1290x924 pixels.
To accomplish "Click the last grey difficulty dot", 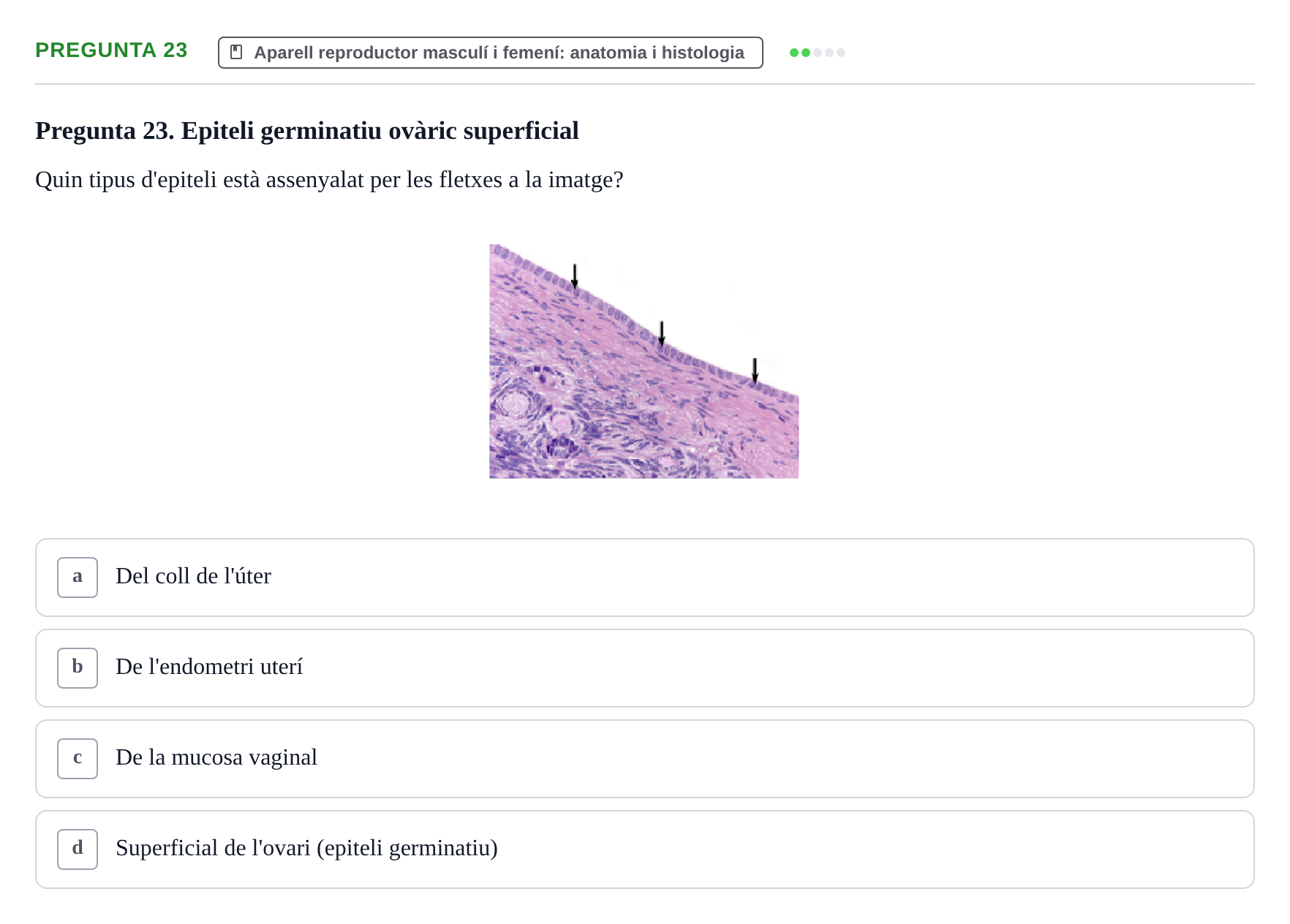I will click(841, 53).
